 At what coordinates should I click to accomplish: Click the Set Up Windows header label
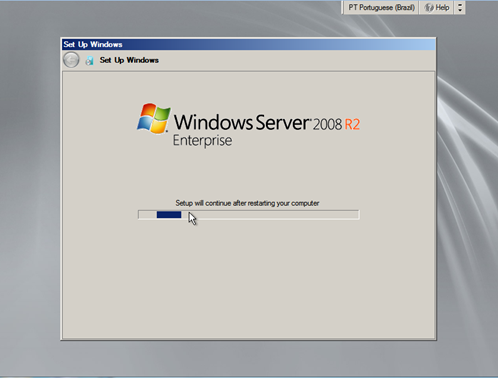(129, 60)
